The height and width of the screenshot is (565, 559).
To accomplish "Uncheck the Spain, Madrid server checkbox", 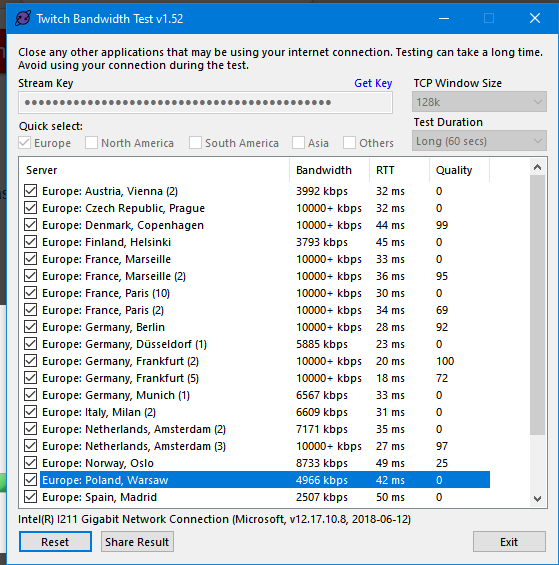I will point(31,497).
